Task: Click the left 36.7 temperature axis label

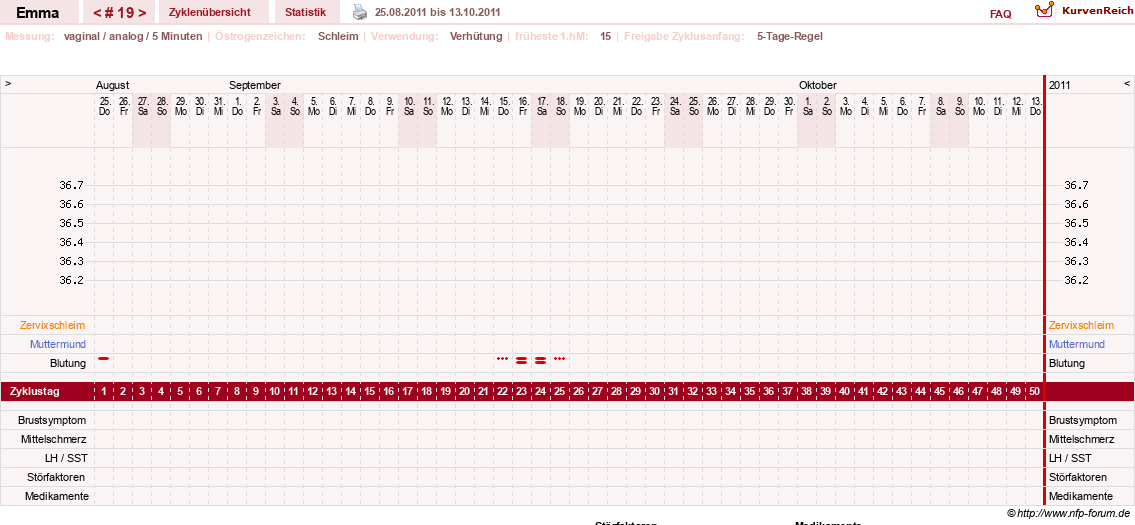Action: (x=72, y=185)
